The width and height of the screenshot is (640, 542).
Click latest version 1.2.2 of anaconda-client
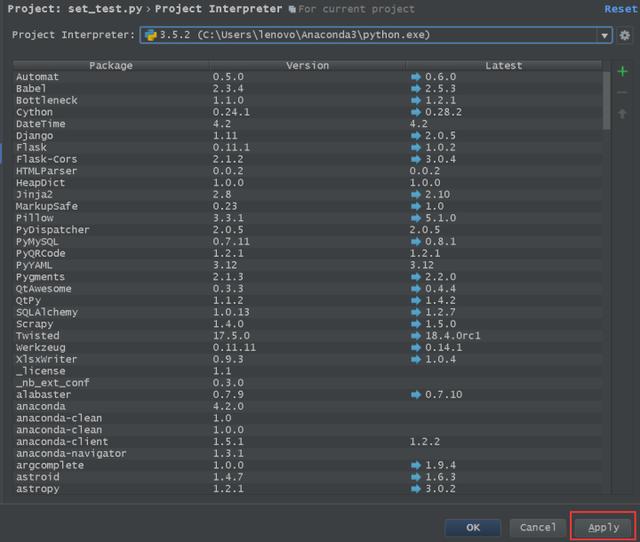424,442
